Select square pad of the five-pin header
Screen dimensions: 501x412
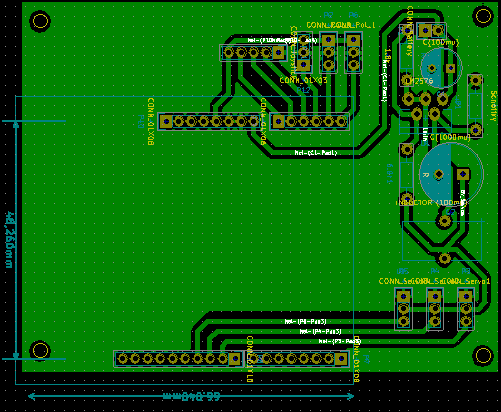tap(279, 52)
